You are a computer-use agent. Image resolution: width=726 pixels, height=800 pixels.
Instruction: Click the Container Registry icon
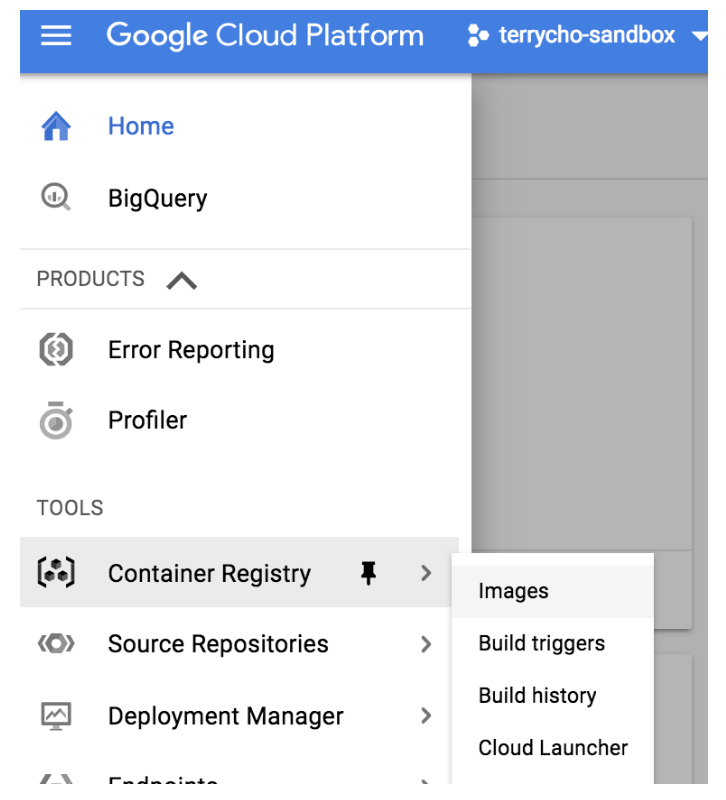click(56, 572)
